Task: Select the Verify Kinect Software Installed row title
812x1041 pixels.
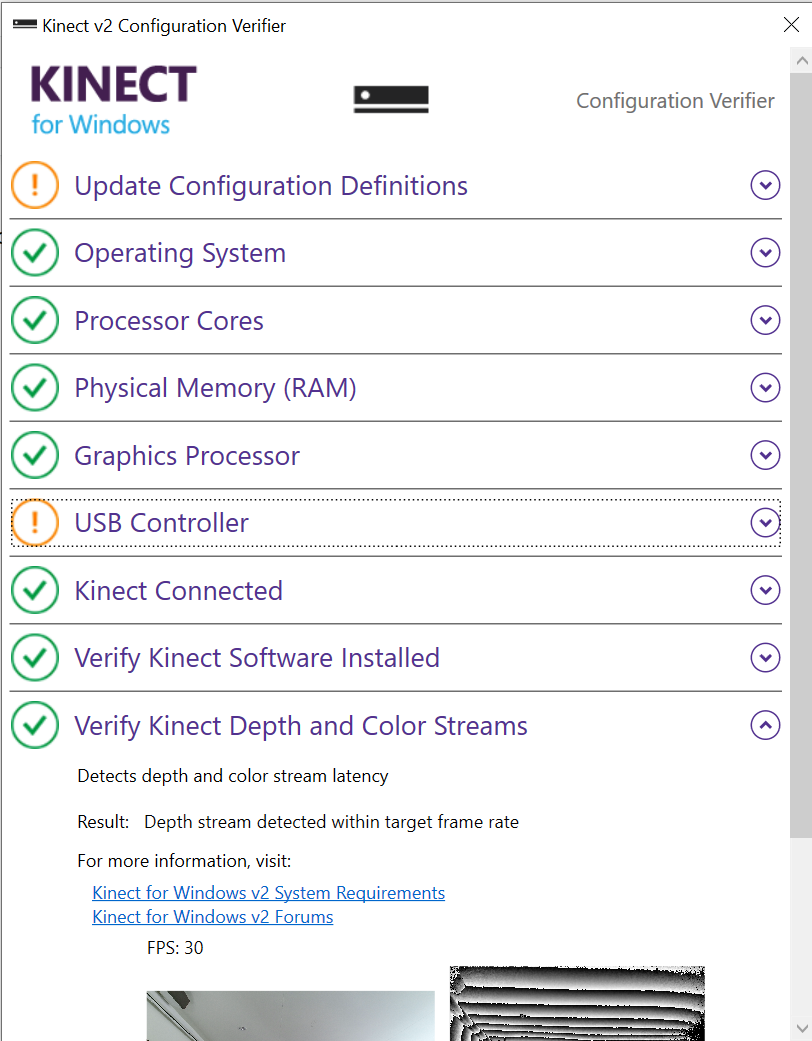Action: coord(257,658)
